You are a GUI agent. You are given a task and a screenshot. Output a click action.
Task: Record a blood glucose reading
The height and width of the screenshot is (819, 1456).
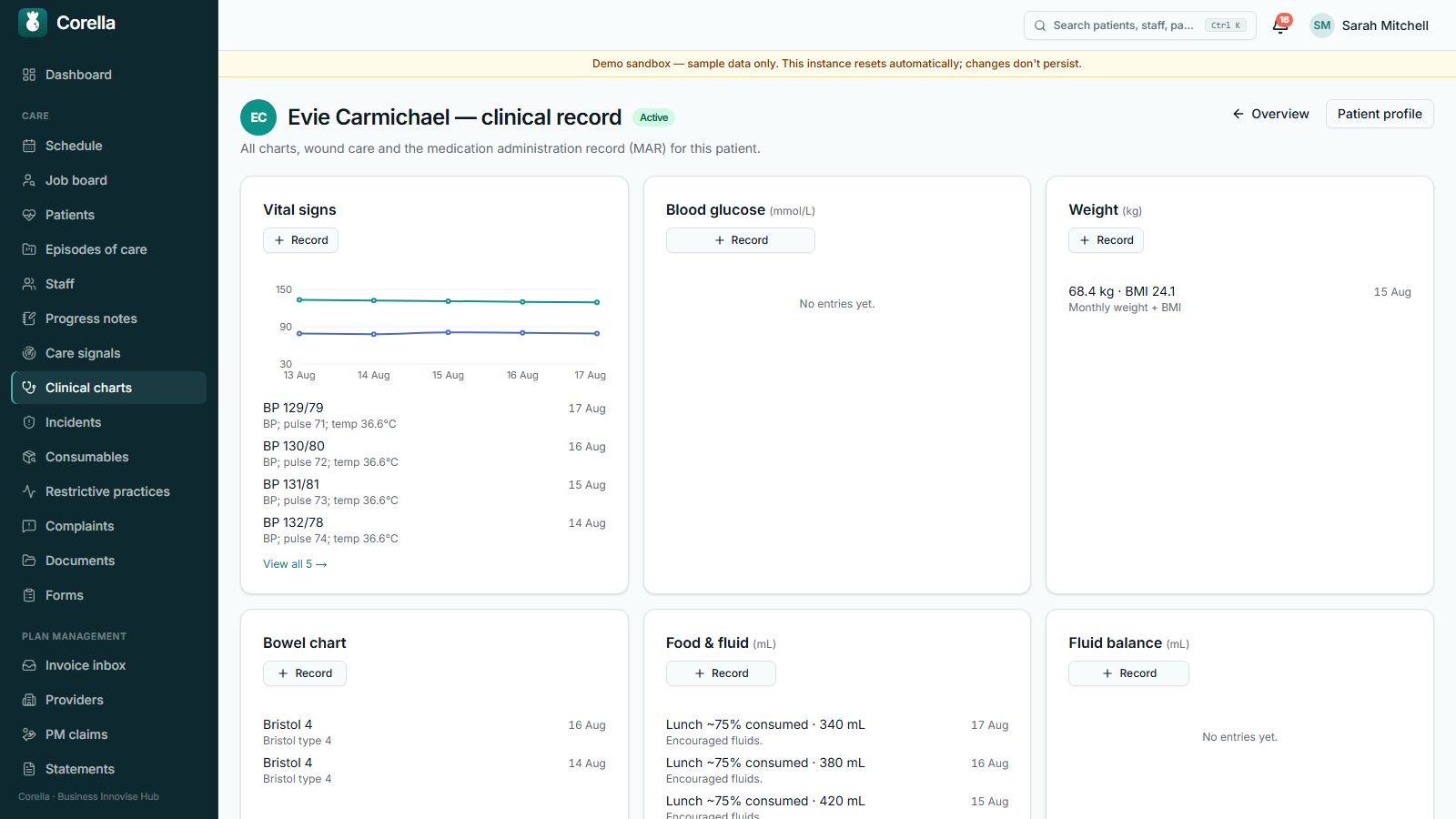(741, 240)
